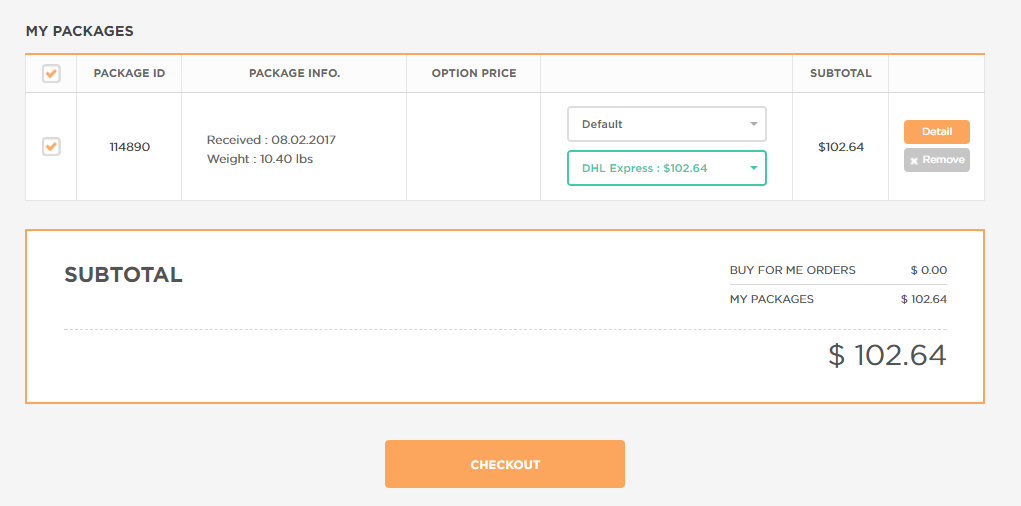Toggle the select-all checkbox in table header
The image size is (1021, 506).
(51, 74)
